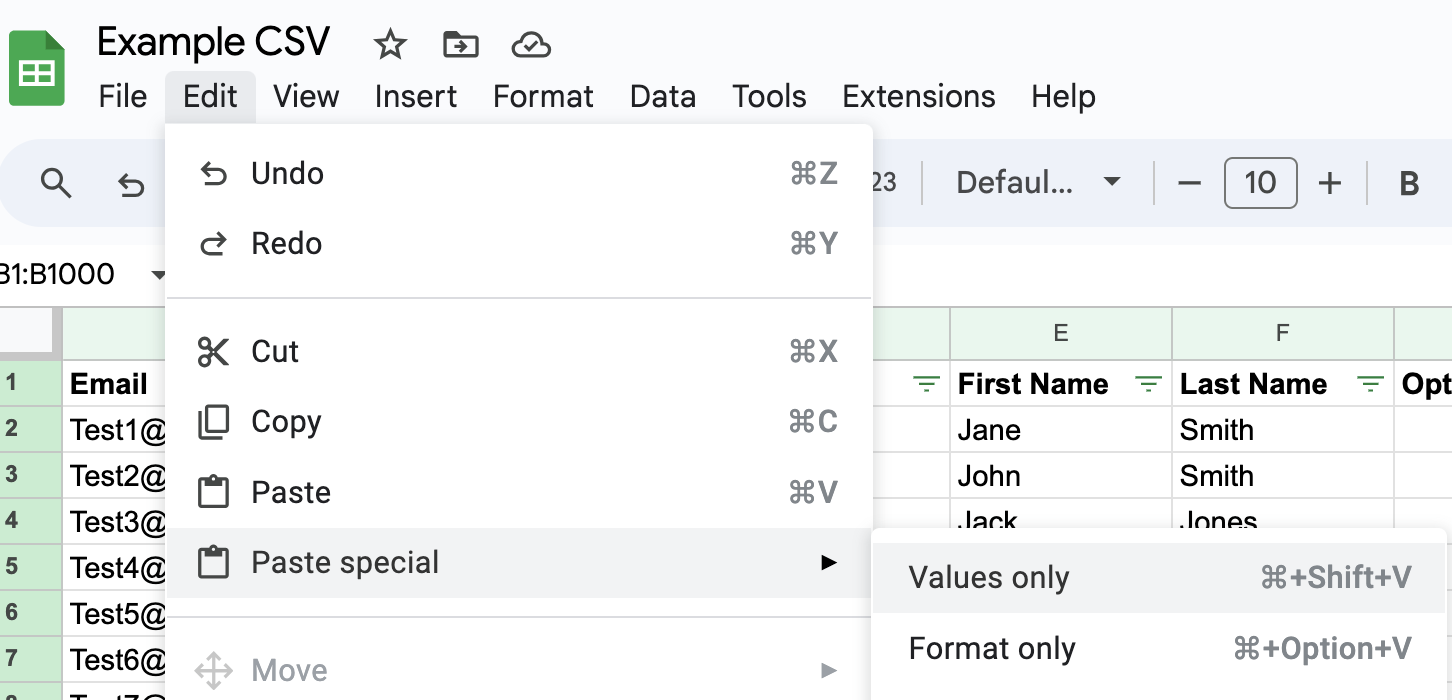Image resolution: width=1452 pixels, height=700 pixels.
Task: Select Values only from Paste special
Action: click(988, 577)
